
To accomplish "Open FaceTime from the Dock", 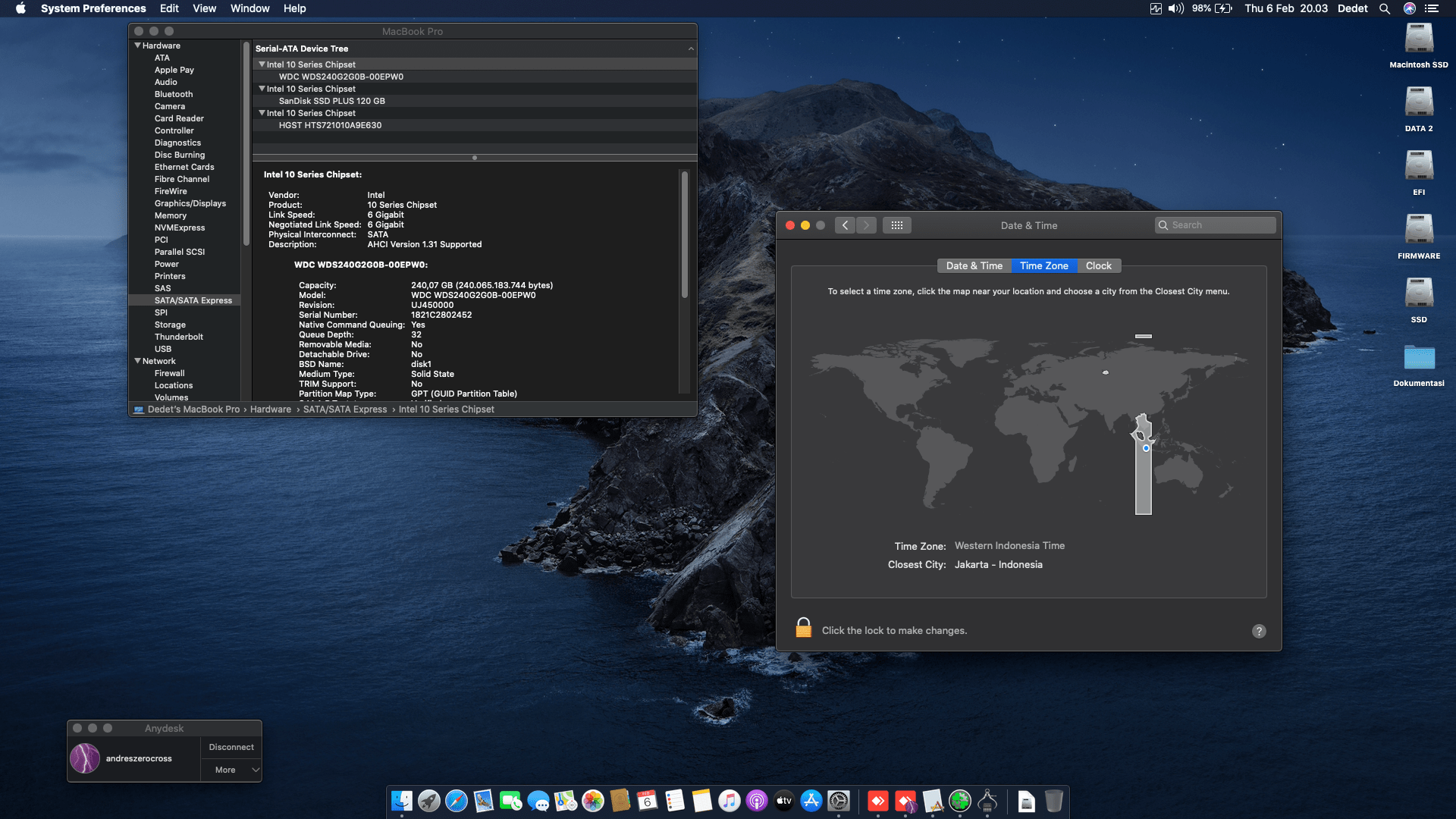I will 511,801.
